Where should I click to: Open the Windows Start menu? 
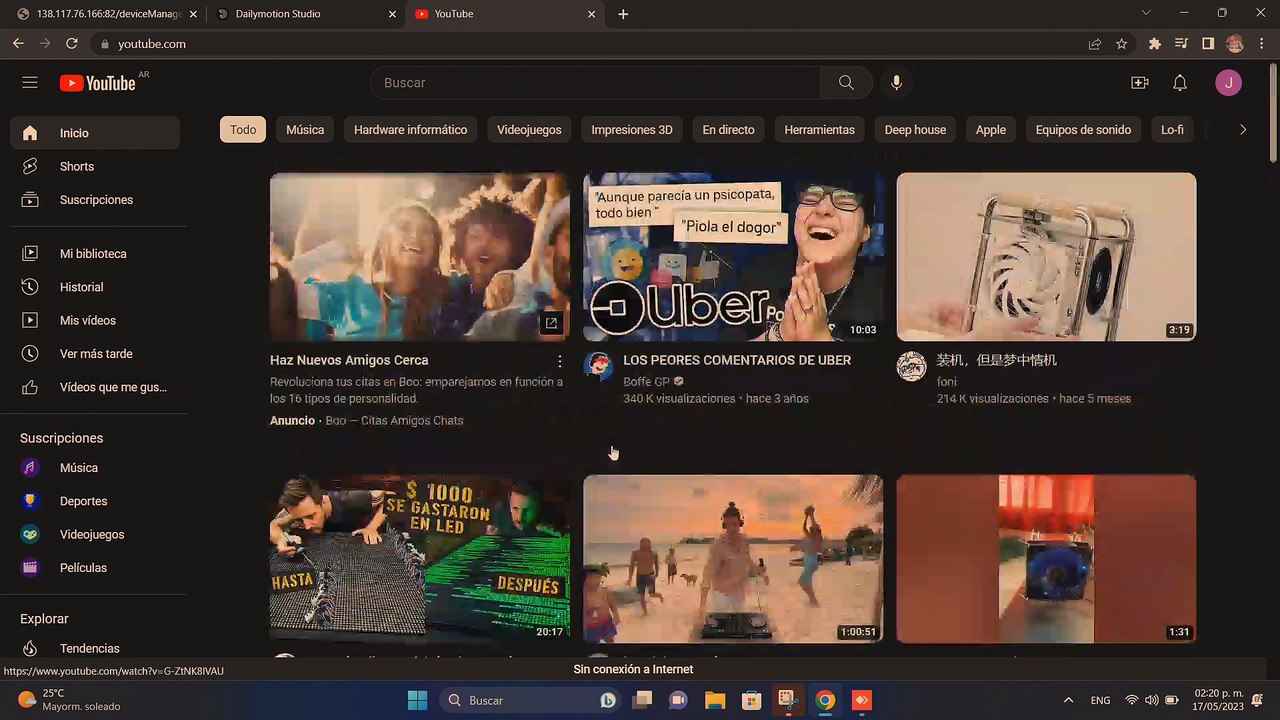(x=418, y=700)
